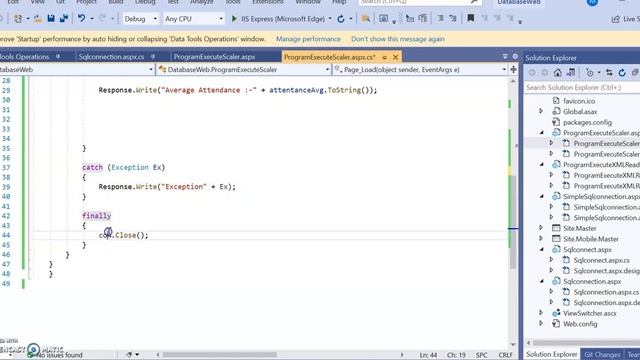Click the Save All icon

coord(64,18)
